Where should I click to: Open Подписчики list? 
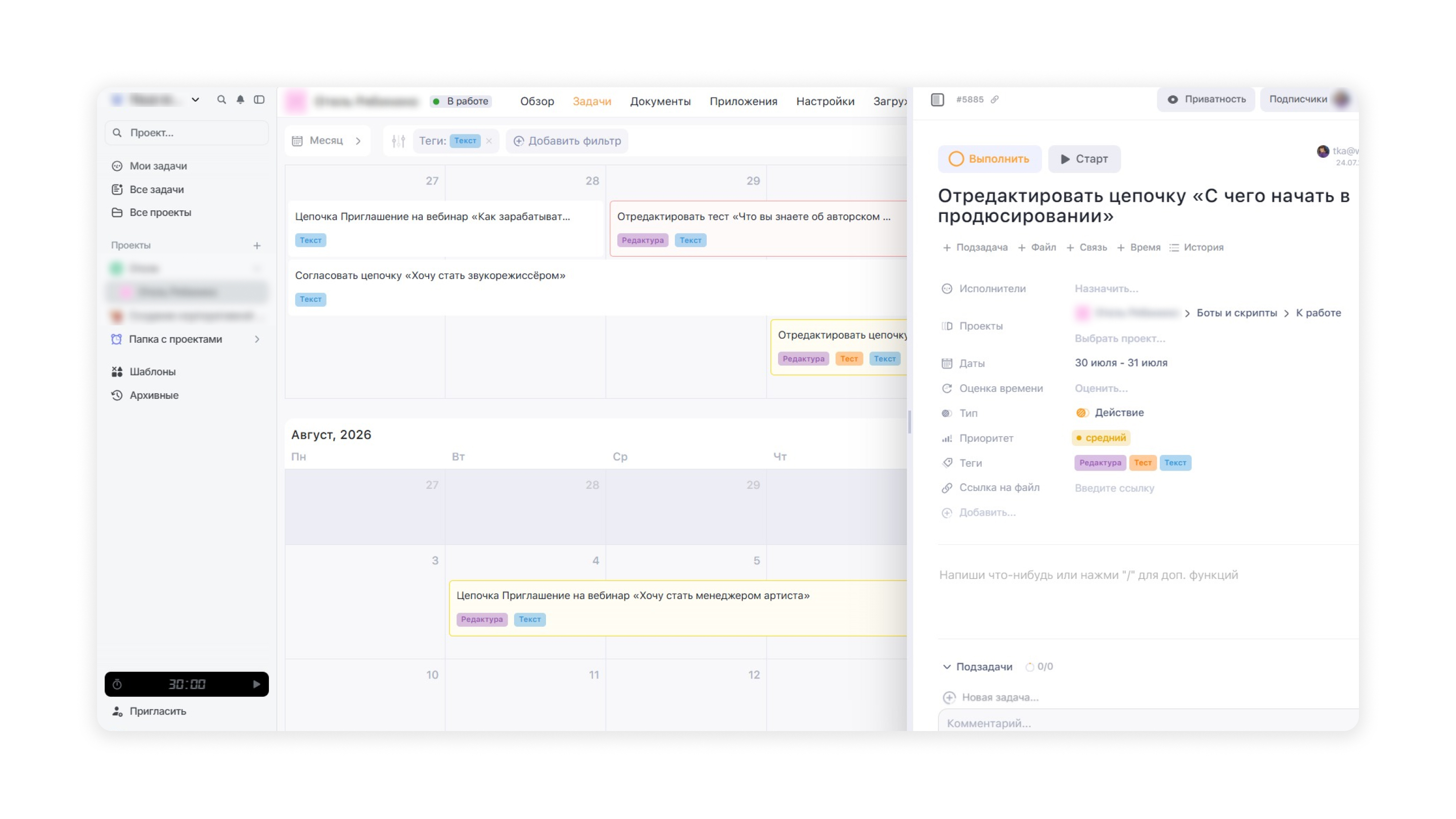[1309, 100]
